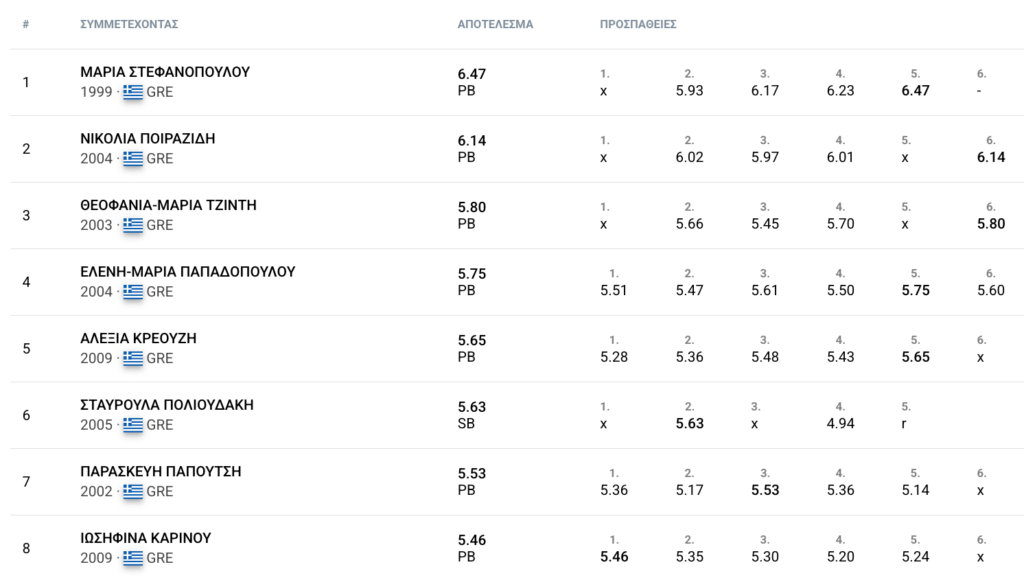Select athlete name ΑΛΕΞΙΑ ΚΡΕΟΥΖΗ
Screen dimensions: 1024x580
(x=138, y=338)
